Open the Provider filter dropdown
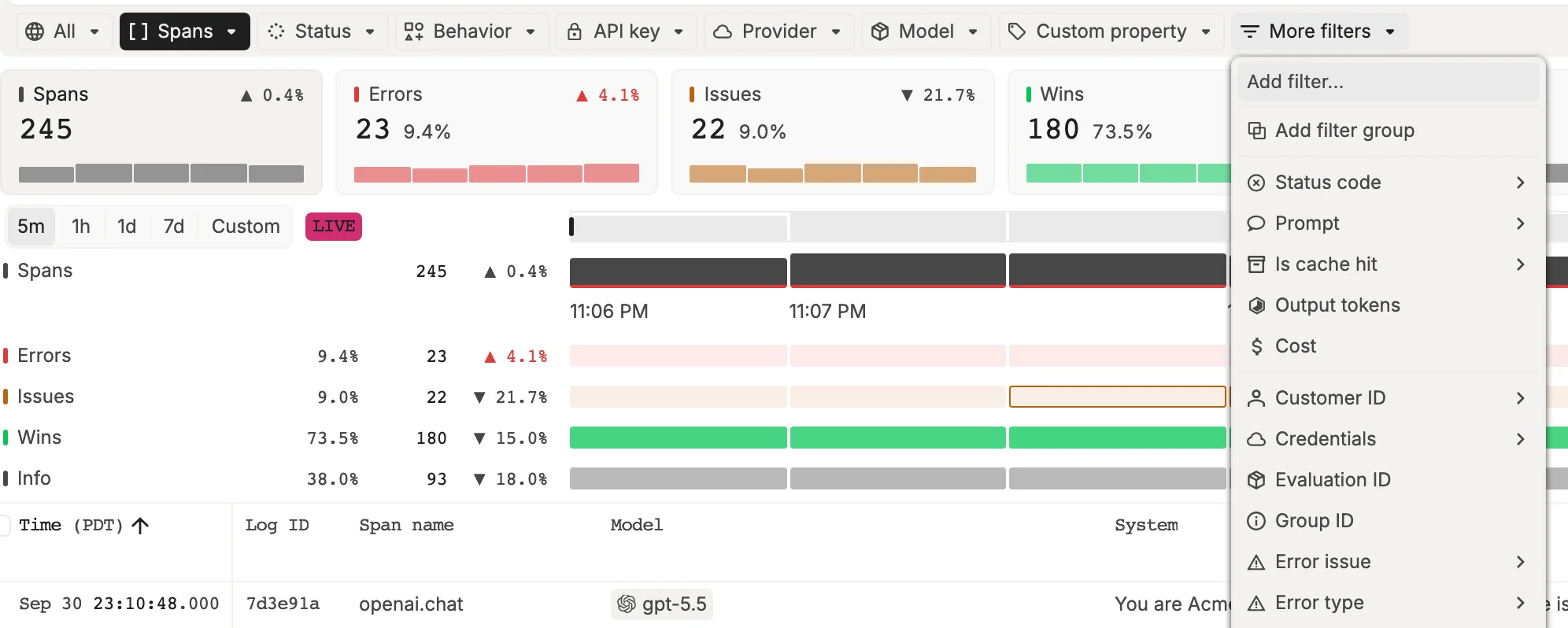1568x628 pixels. coord(778,31)
